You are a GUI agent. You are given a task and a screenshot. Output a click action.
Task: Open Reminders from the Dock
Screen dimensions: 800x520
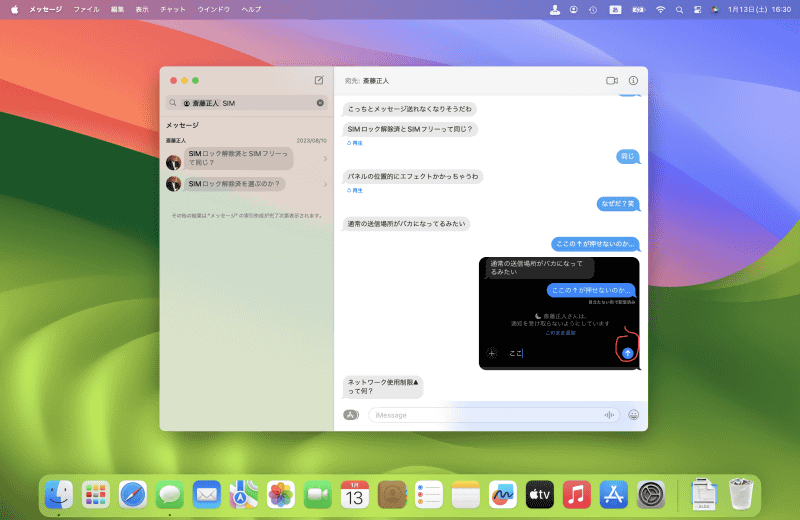429,494
